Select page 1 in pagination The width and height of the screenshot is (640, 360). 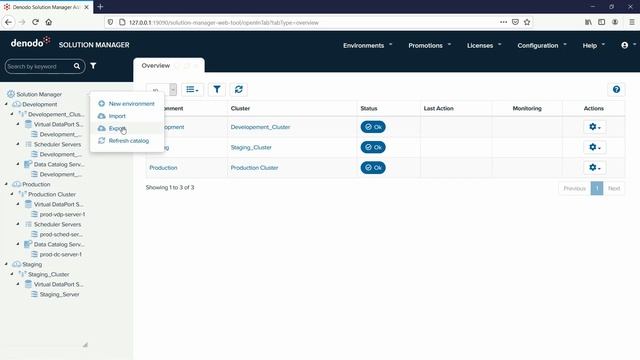click(597, 188)
